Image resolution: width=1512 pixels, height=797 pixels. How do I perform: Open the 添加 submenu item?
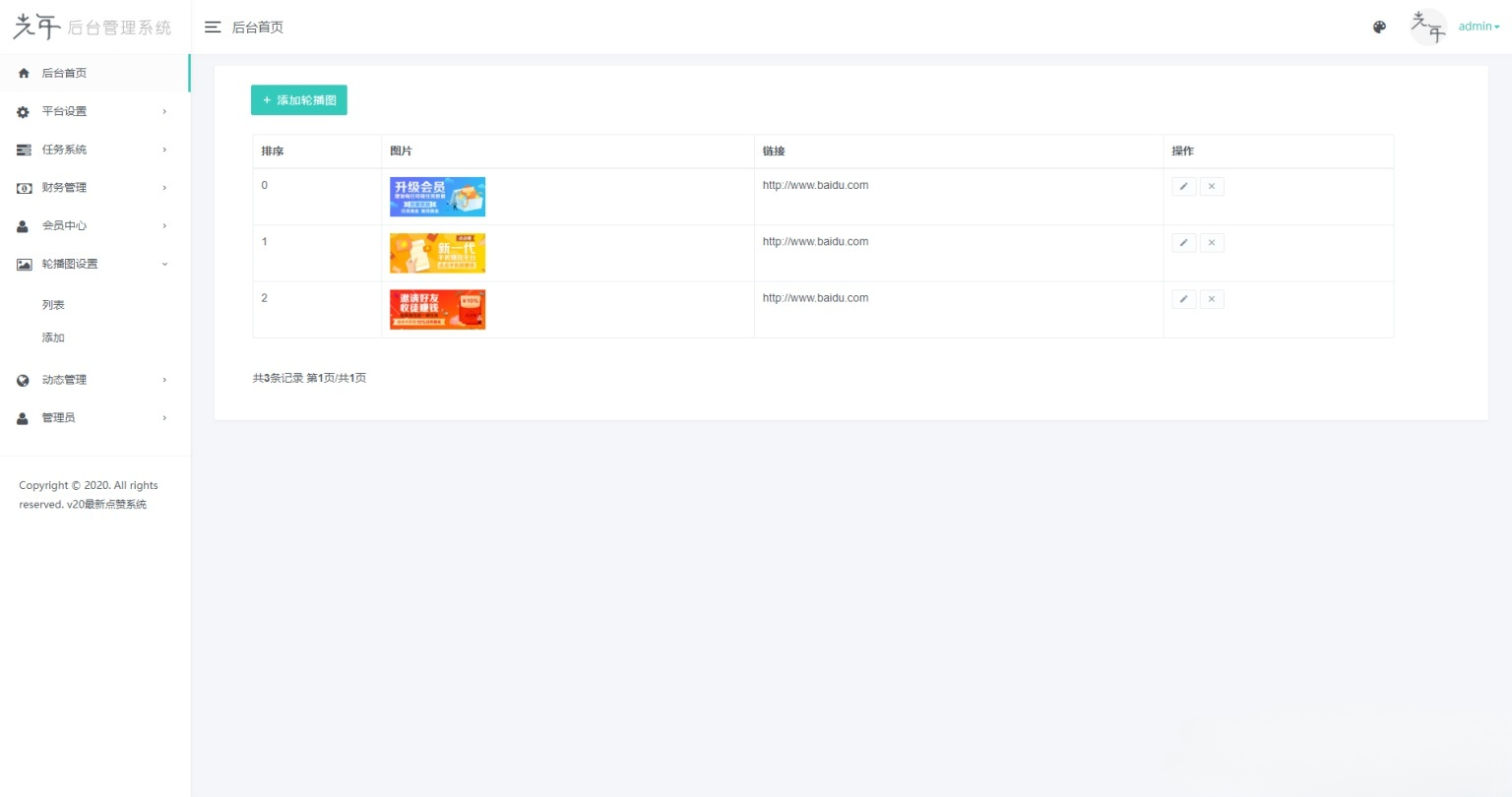tap(53, 337)
